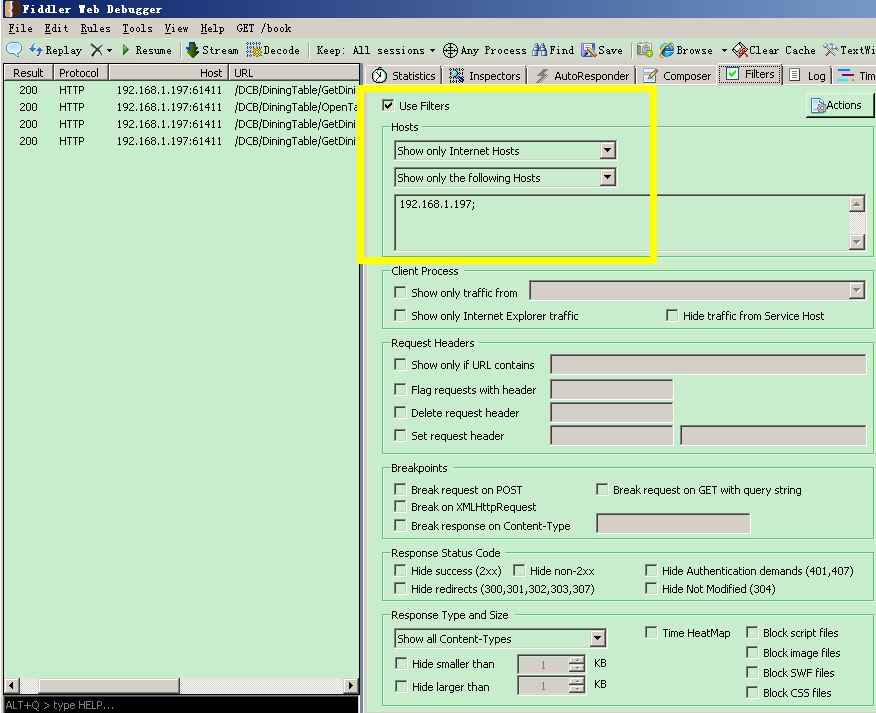Open the Help menu
This screenshot has height=713, width=876.
click(x=212, y=28)
